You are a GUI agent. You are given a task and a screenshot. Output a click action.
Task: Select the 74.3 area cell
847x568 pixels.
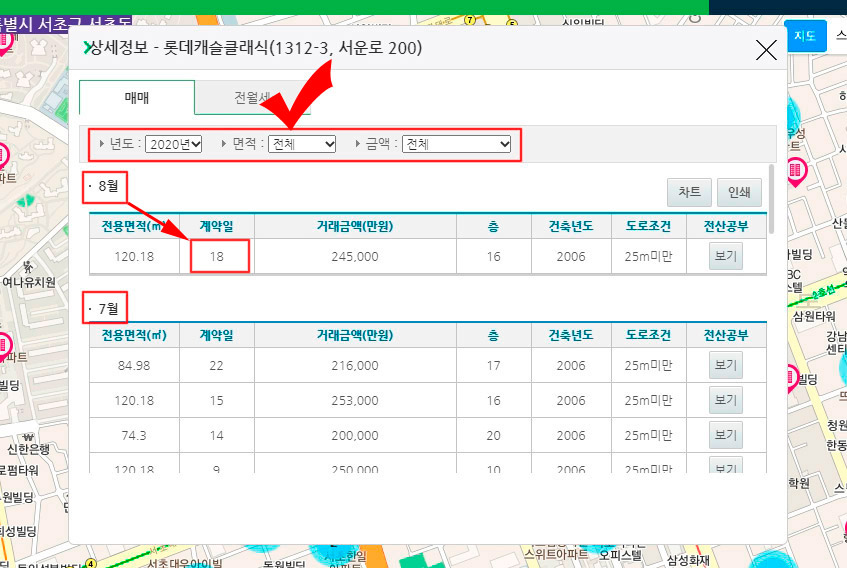[134, 436]
